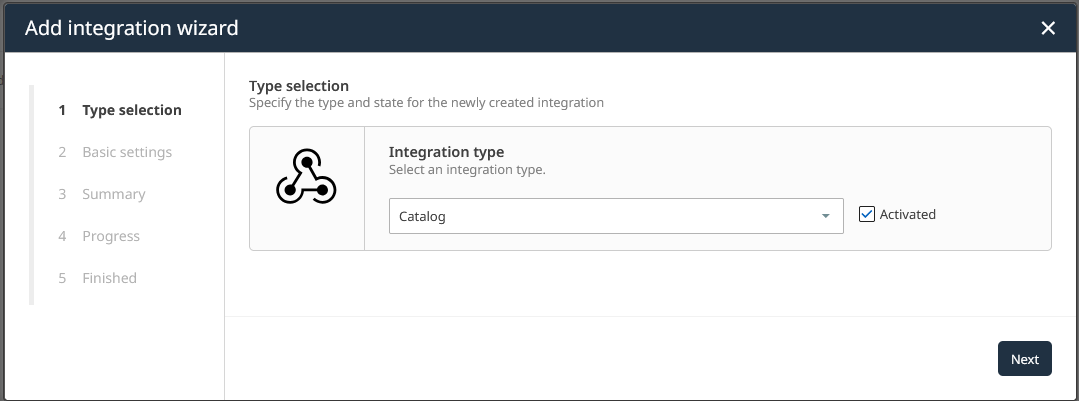Click the Integration type field label
This screenshot has width=1079, height=401.
click(446, 152)
